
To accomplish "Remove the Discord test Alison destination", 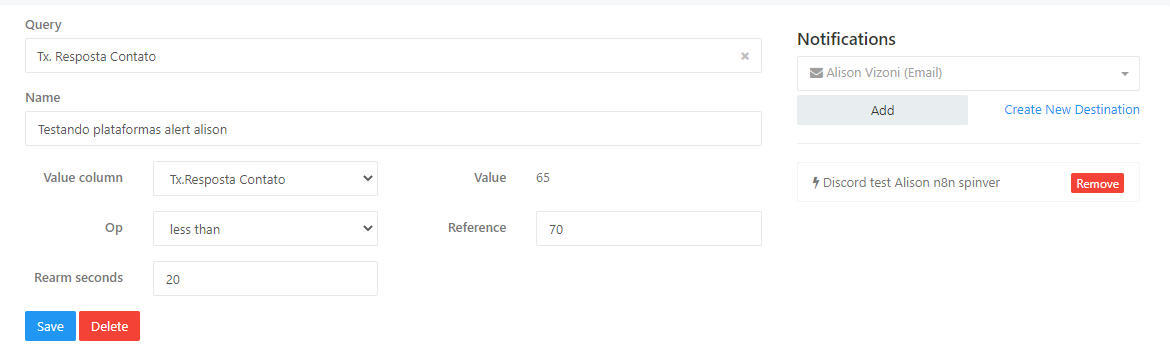I will (x=1097, y=184).
